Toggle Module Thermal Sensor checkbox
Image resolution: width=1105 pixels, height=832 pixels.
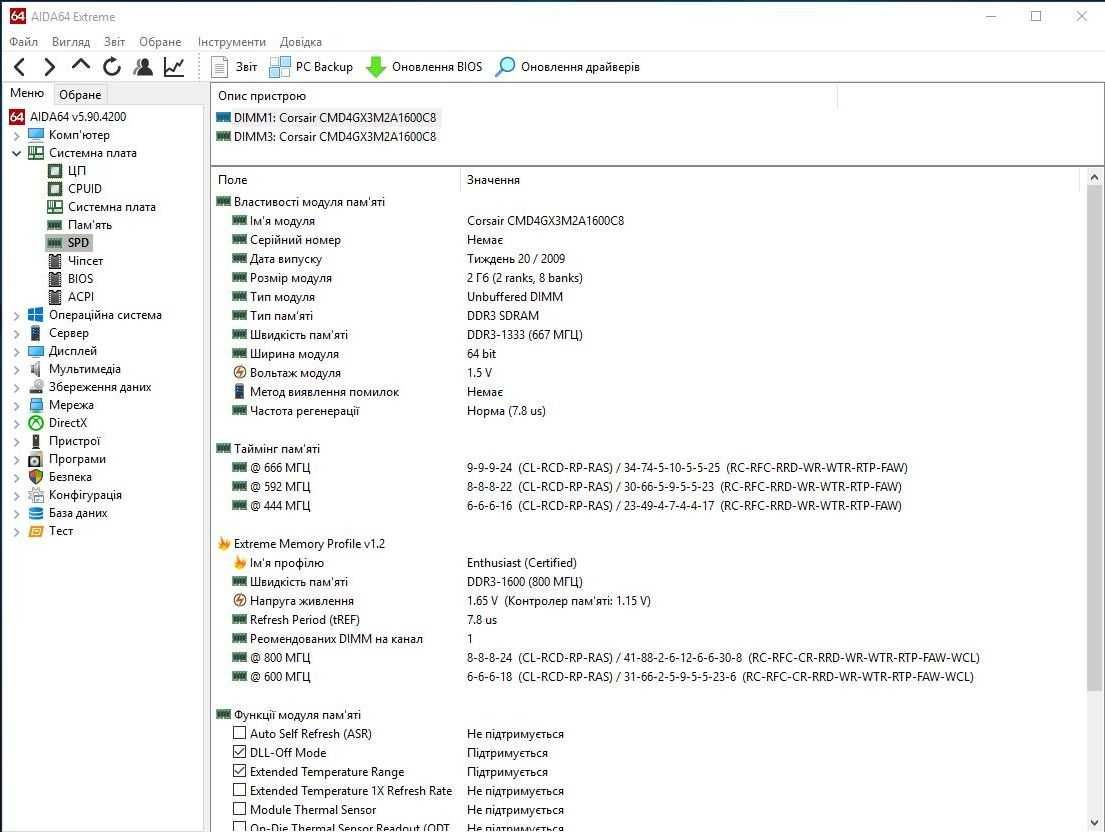[x=240, y=809]
